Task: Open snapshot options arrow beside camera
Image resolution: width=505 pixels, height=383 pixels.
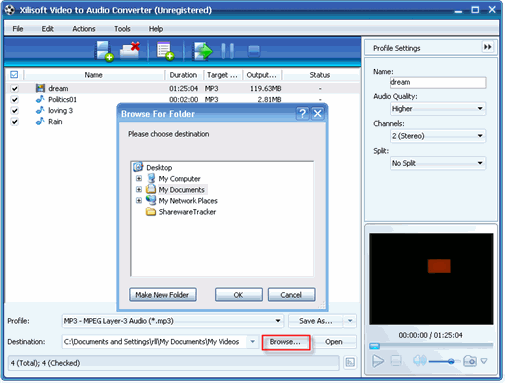Action: tap(484, 361)
